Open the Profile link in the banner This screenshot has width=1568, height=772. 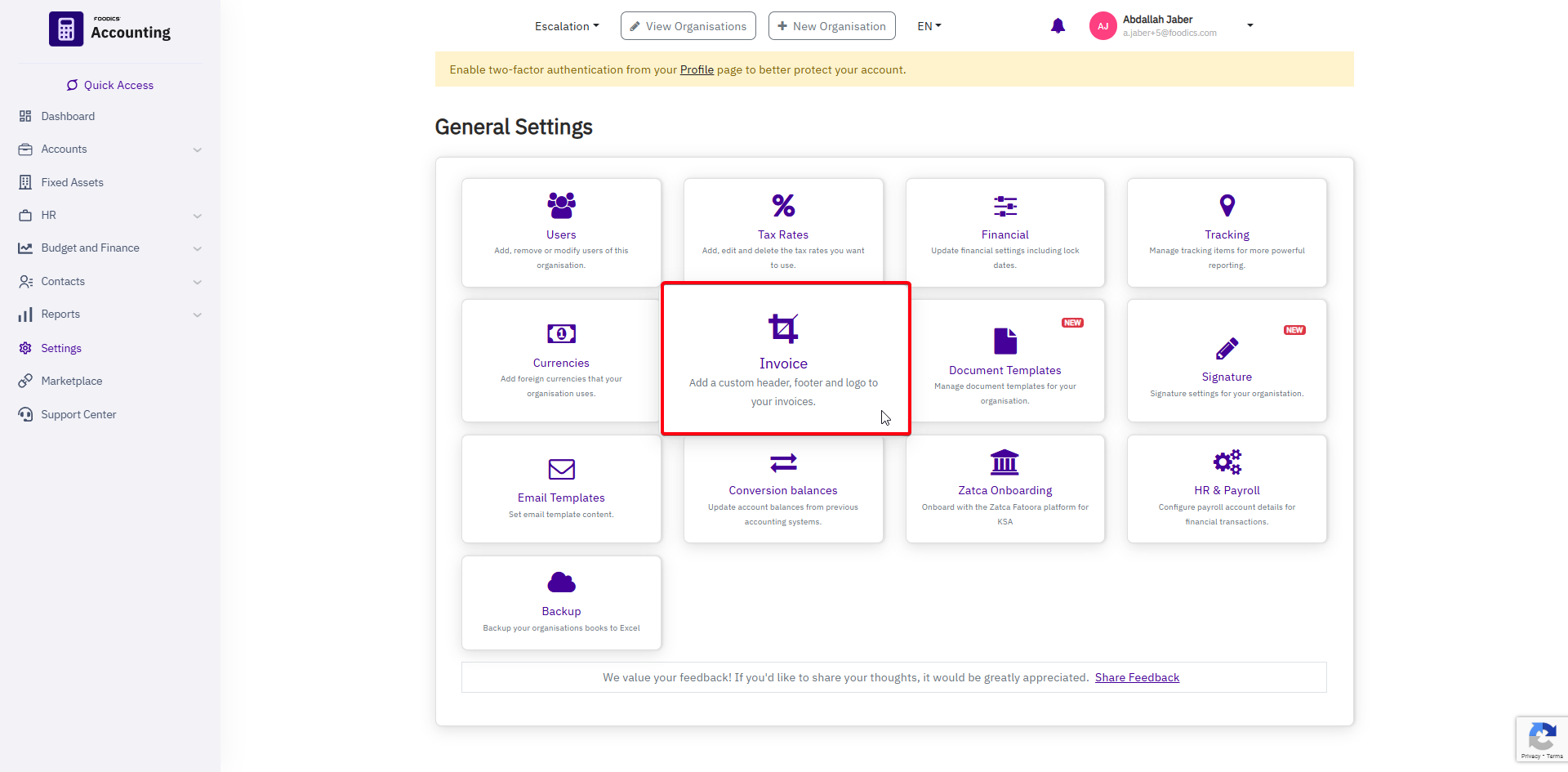696,69
